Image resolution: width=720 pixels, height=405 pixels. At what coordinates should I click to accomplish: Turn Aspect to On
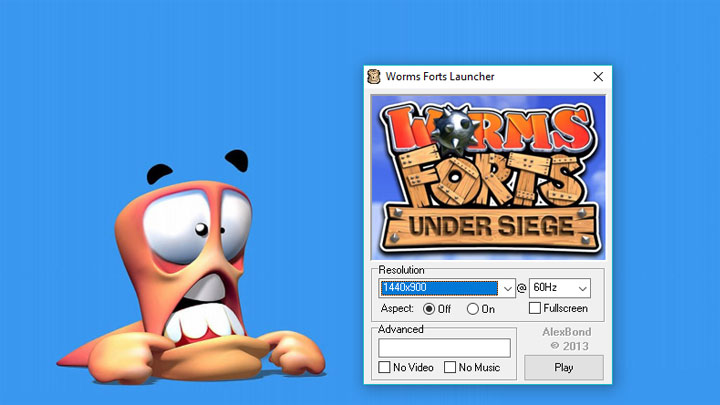pos(472,309)
